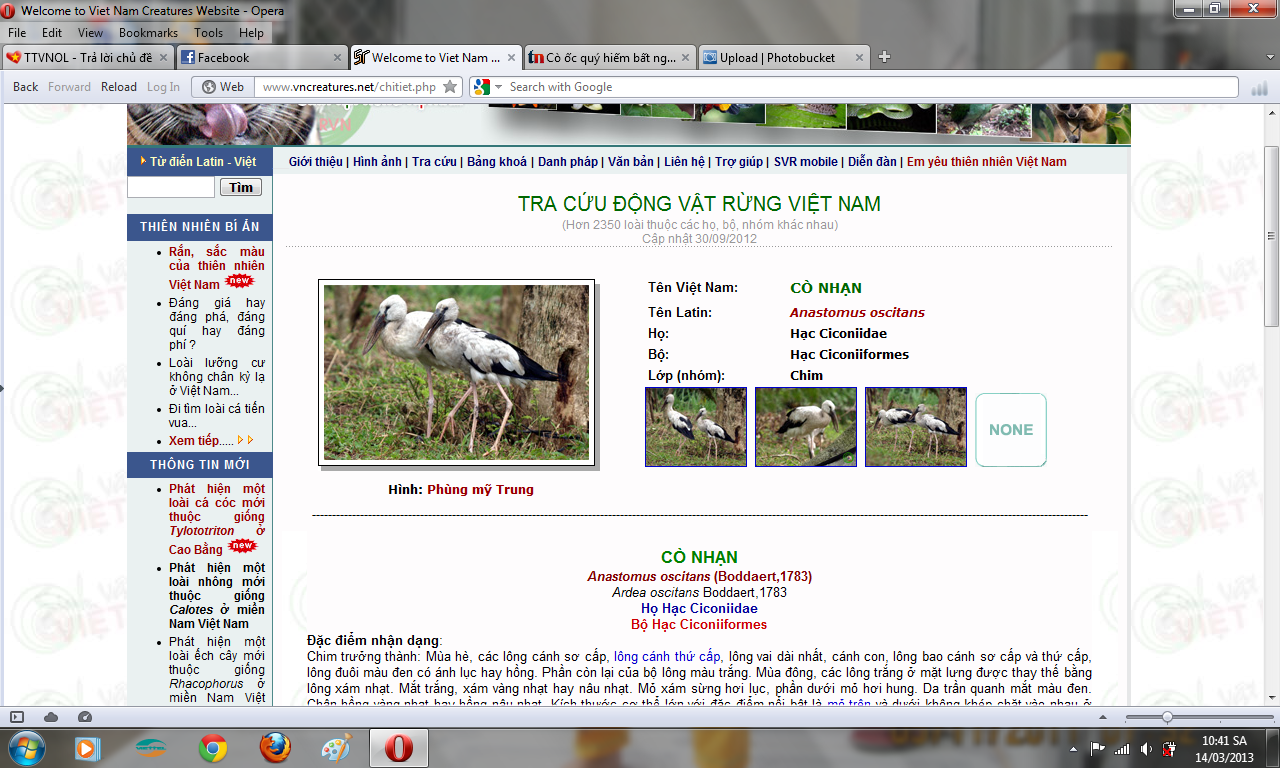Open the Help menu
The height and width of the screenshot is (768, 1280).
pyautogui.click(x=251, y=33)
